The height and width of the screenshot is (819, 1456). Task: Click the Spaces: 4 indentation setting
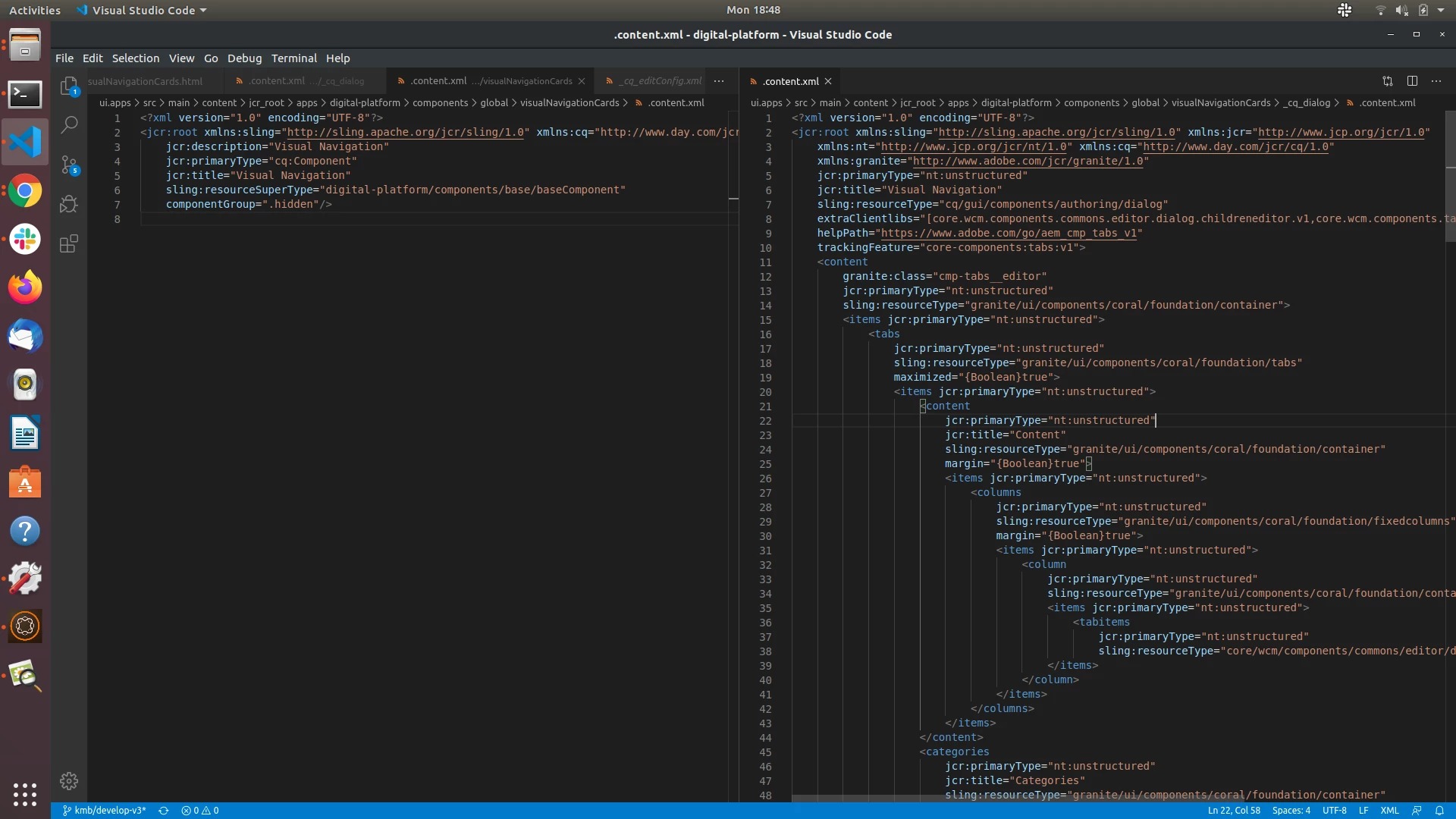(1291, 811)
